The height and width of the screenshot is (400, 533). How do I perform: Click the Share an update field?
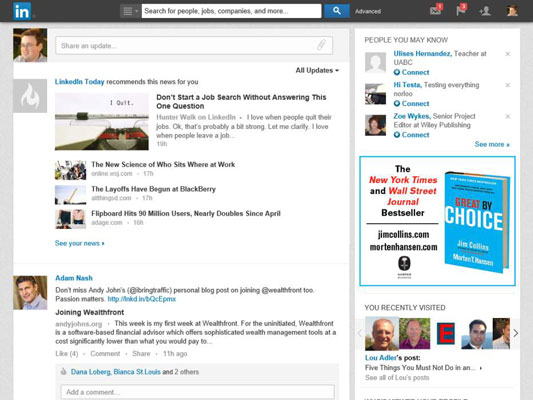pyautogui.click(x=194, y=46)
